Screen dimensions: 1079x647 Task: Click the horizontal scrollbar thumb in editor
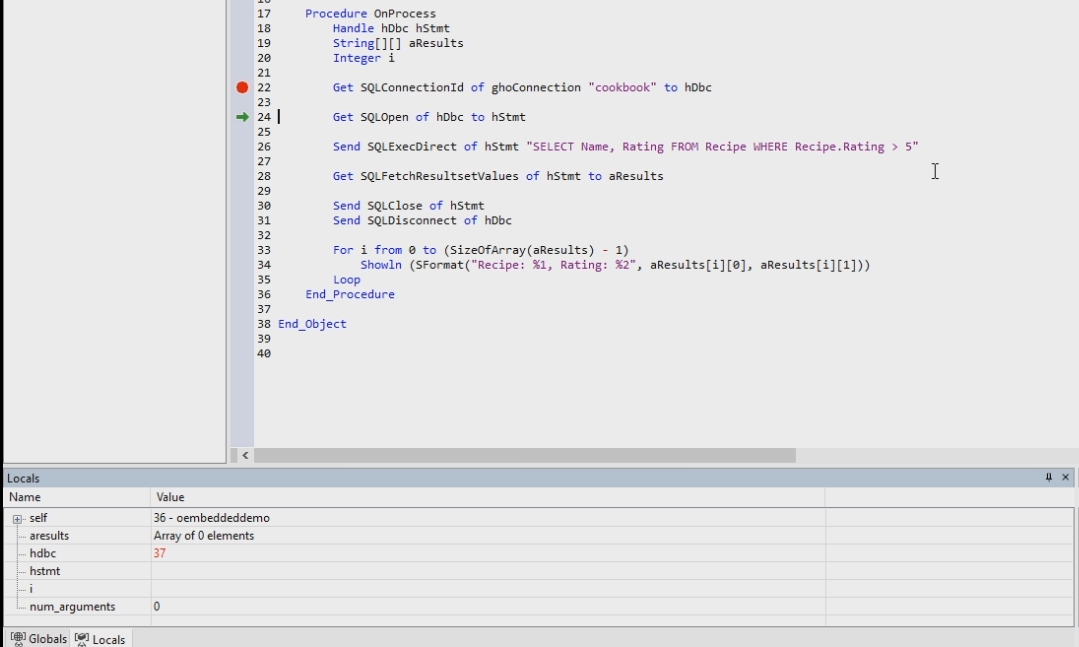click(524, 455)
